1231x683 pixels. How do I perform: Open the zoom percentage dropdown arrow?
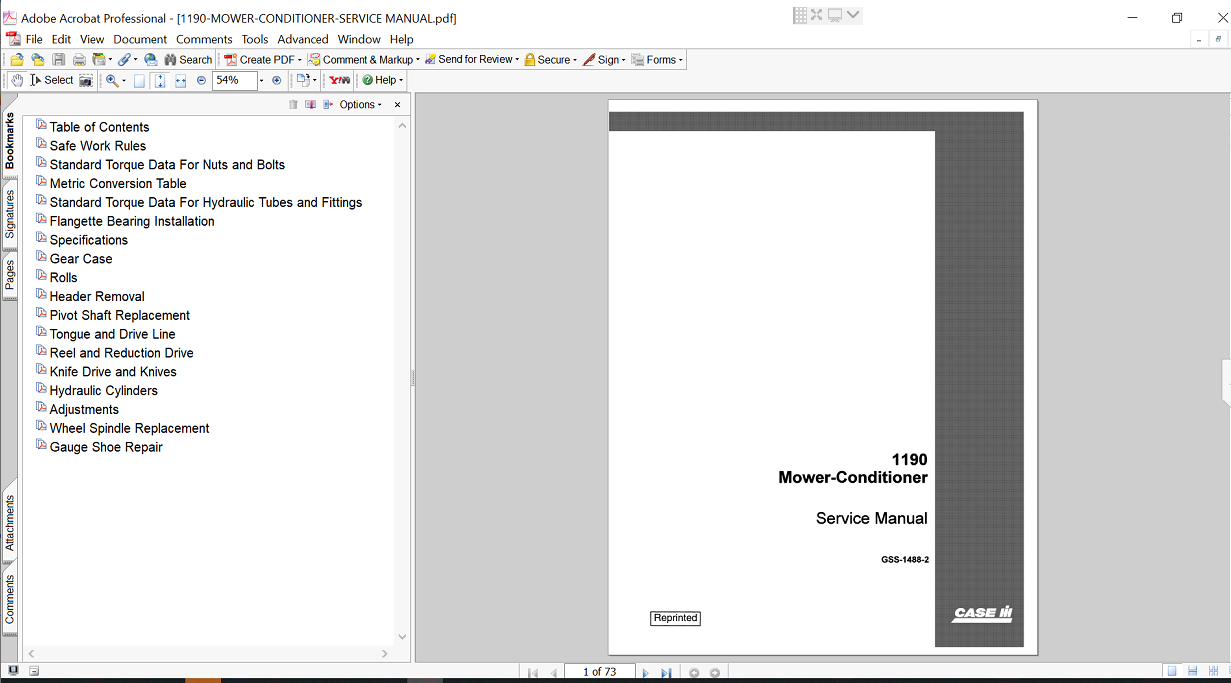click(x=262, y=80)
